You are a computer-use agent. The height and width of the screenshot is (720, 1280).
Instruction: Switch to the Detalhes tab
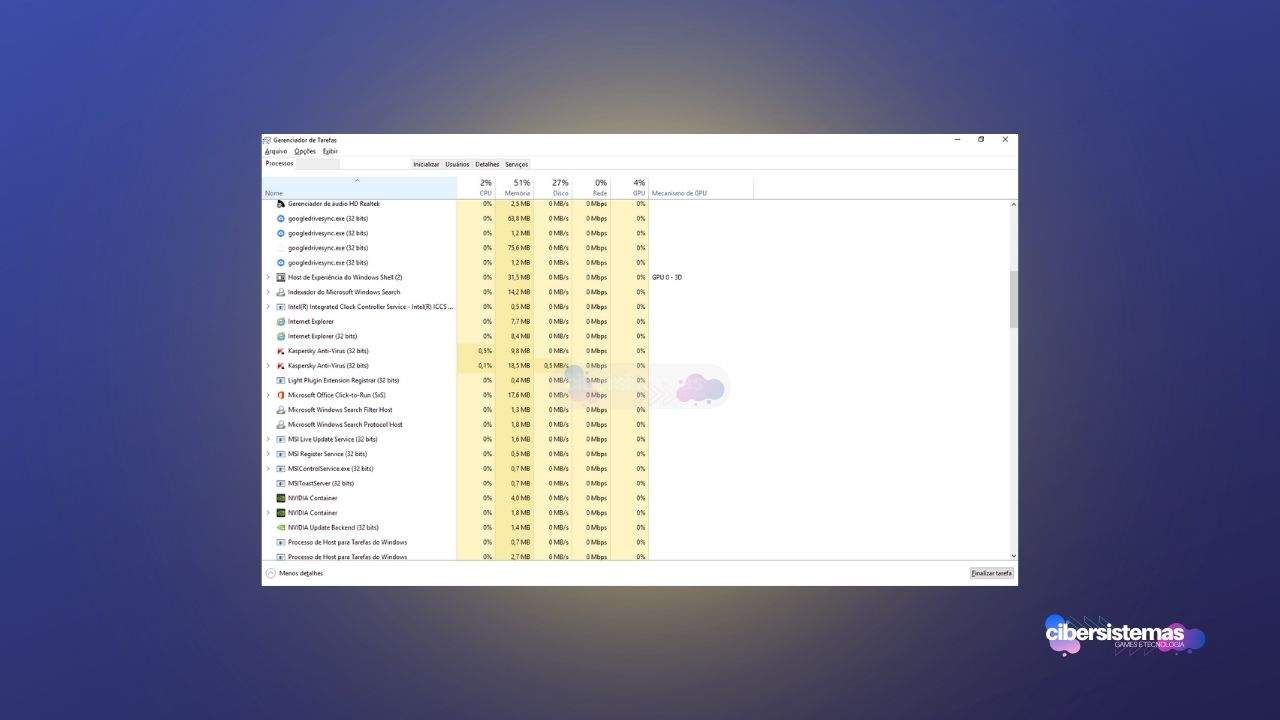487,164
